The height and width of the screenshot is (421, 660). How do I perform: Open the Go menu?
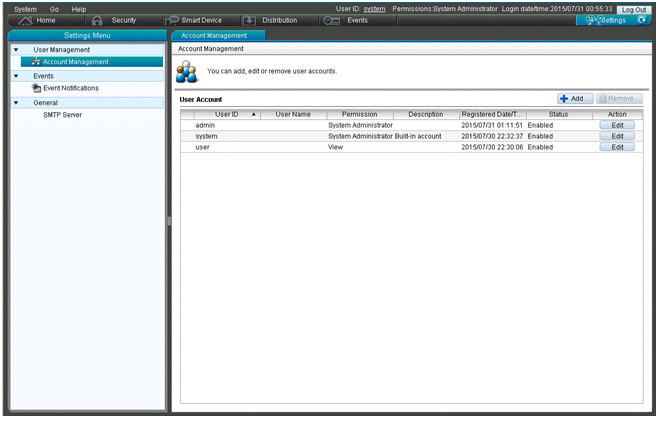click(54, 8)
